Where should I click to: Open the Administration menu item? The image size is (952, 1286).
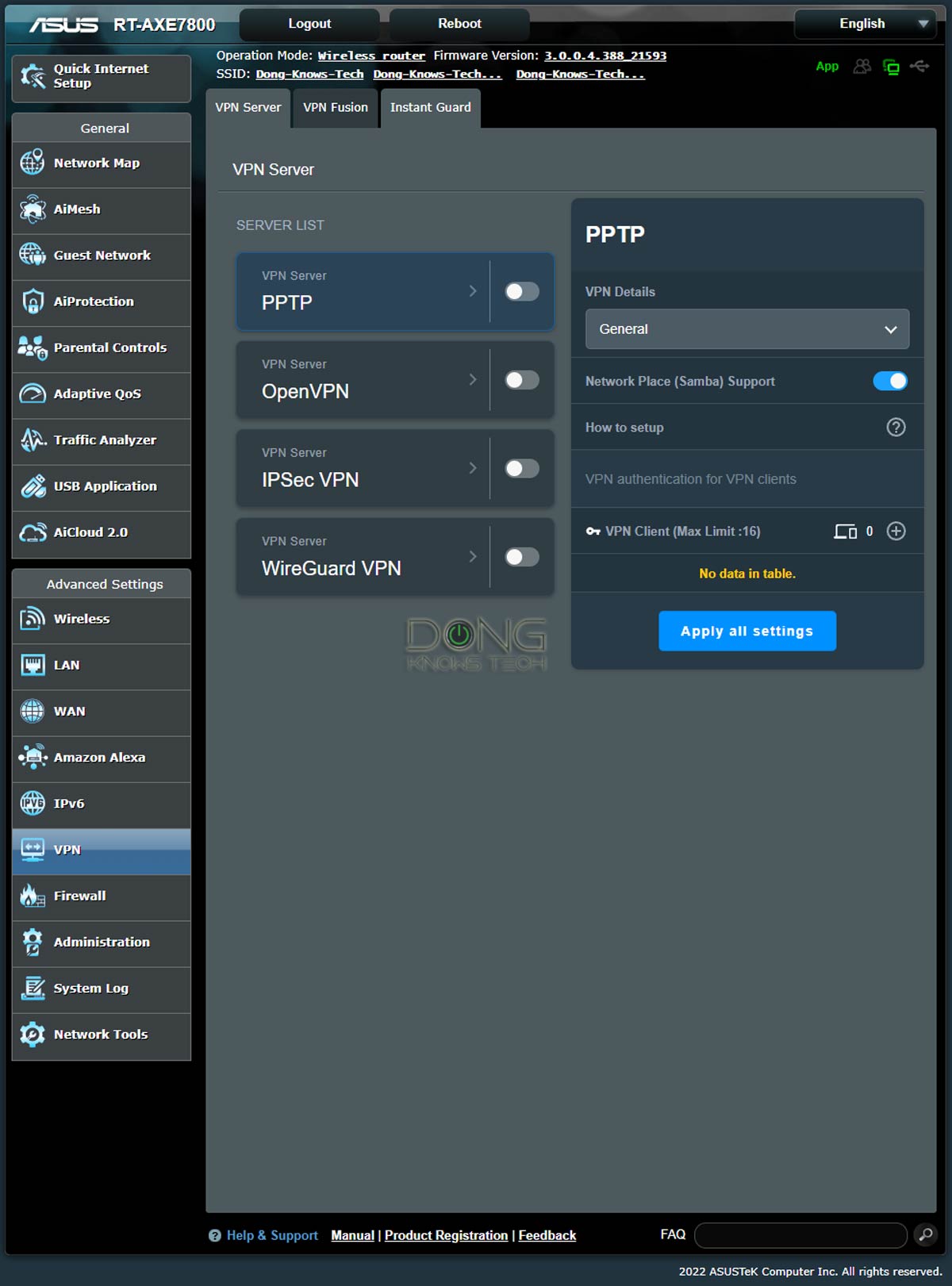point(102,942)
